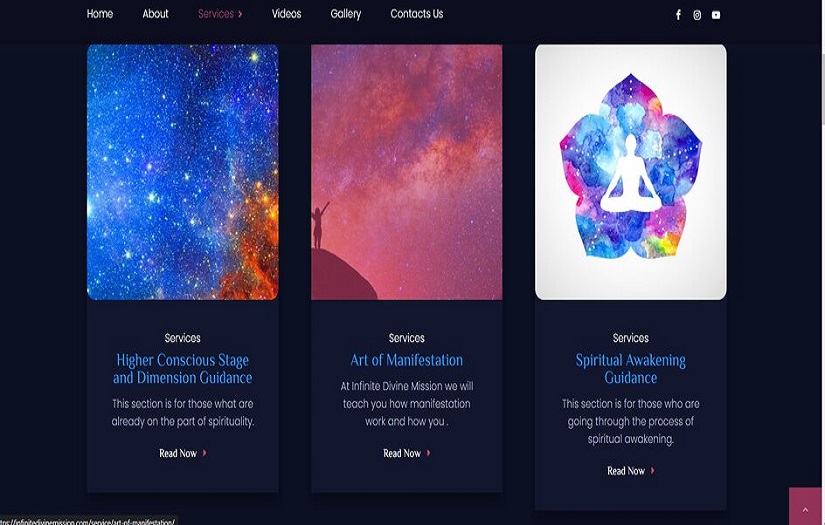Click the scroll-to-top arrow button
The width and height of the screenshot is (825, 525).
pyautogui.click(x=805, y=507)
